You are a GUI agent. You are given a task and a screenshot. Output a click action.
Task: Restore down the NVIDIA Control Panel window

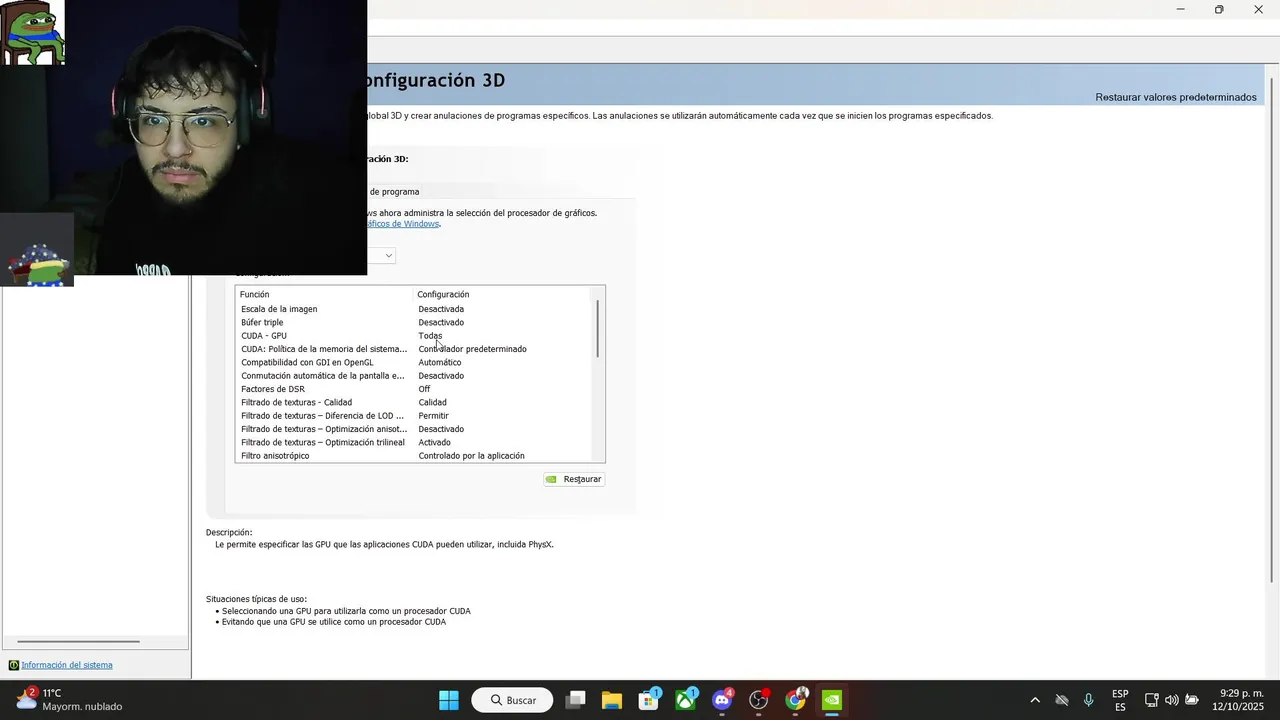pyautogui.click(x=1219, y=9)
